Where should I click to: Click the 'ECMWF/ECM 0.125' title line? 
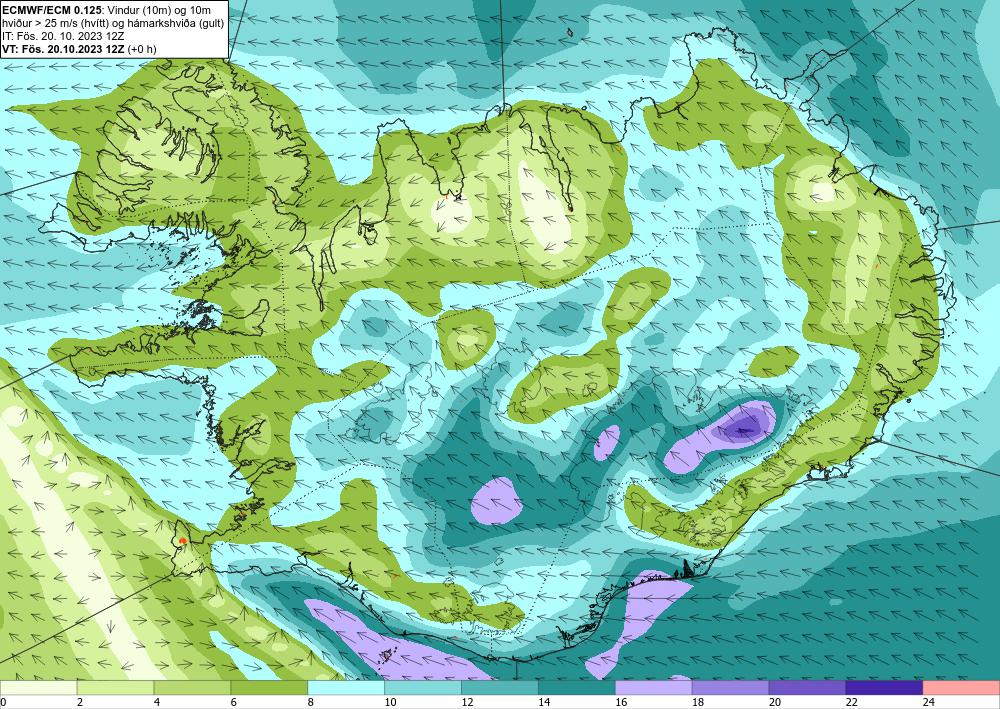pyautogui.click(x=107, y=10)
